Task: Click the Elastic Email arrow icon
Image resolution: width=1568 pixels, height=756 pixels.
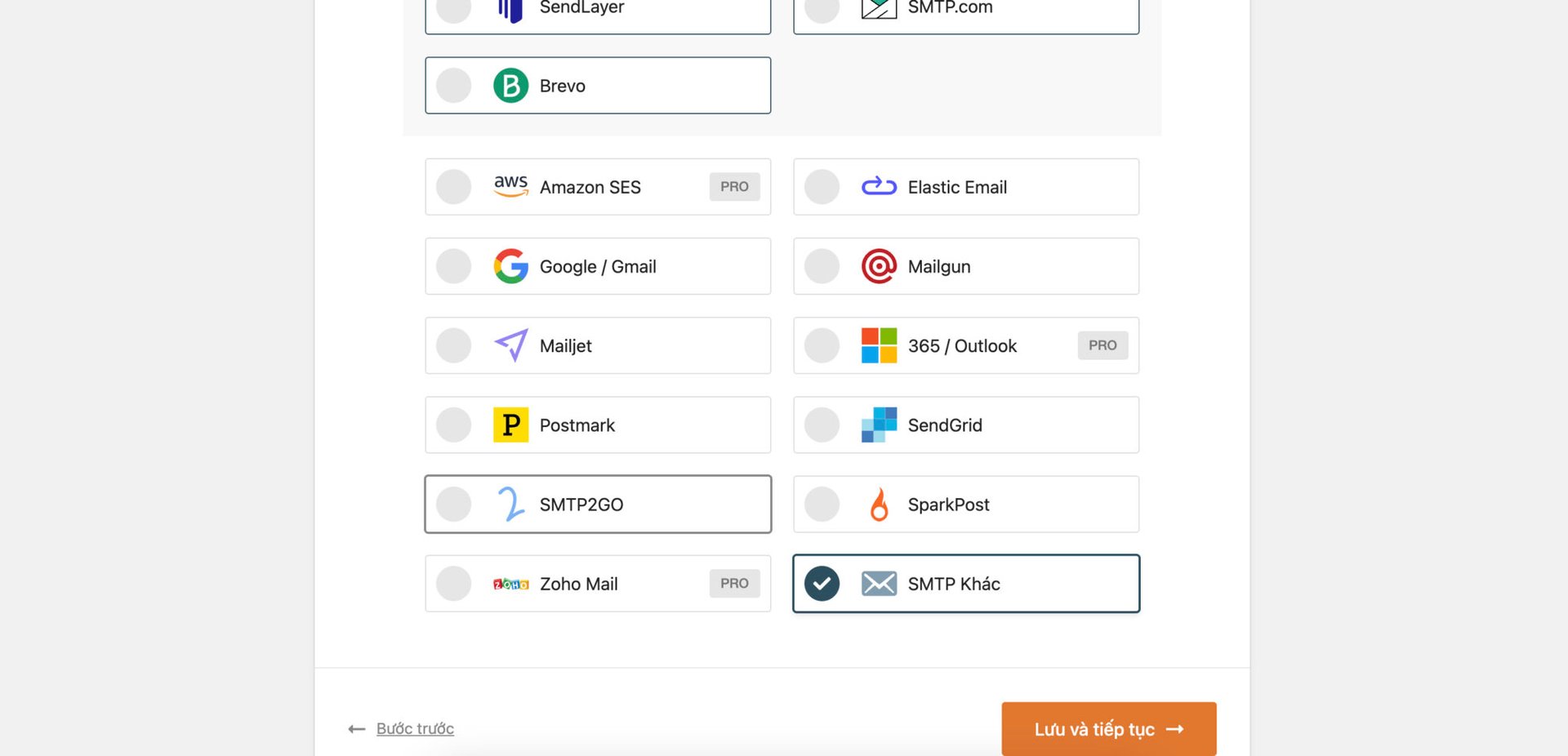Action: [879, 186]
